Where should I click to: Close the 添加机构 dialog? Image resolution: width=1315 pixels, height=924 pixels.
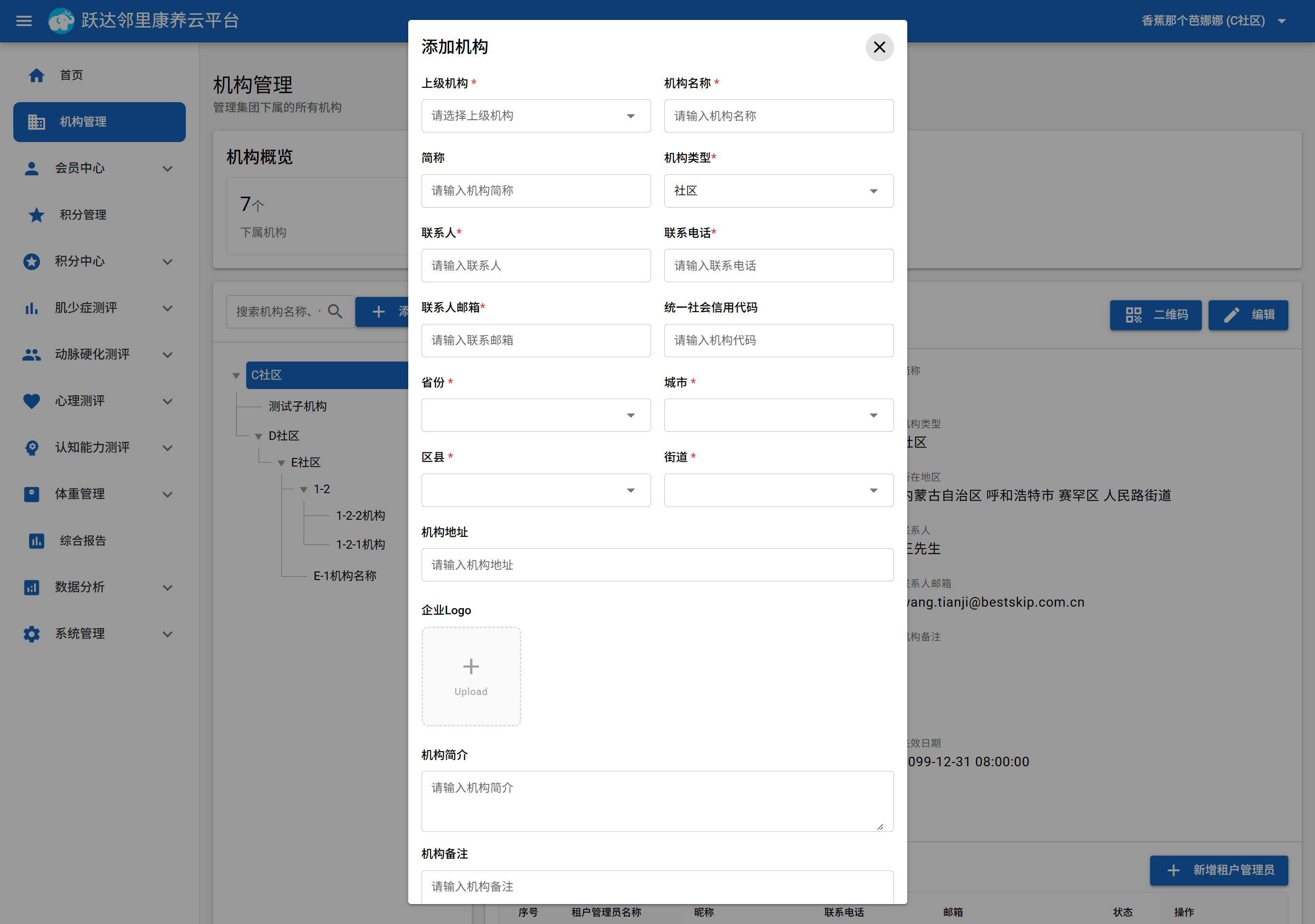click(879, 47)
